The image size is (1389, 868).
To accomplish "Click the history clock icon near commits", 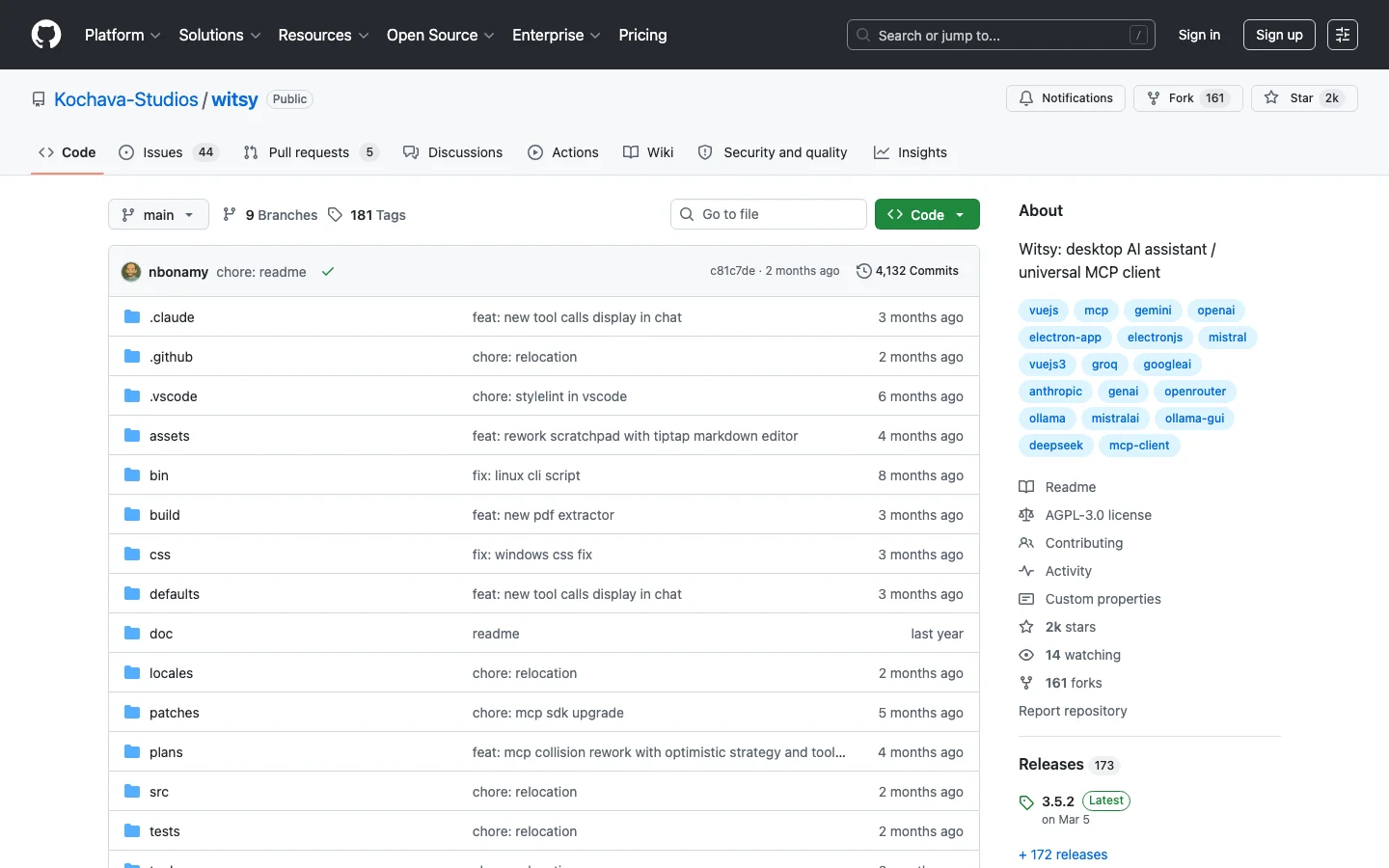I will click(x=864, y=271).
